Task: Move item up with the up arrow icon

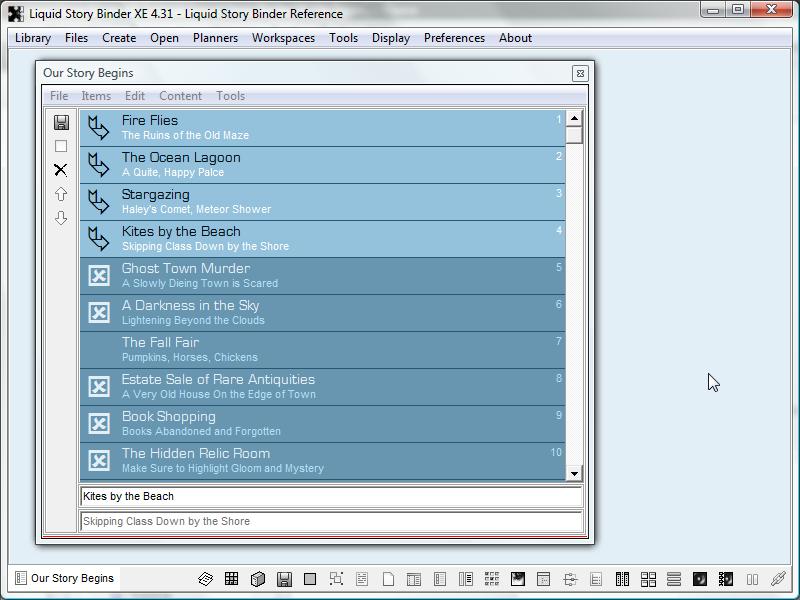Action: click(61, 194)
